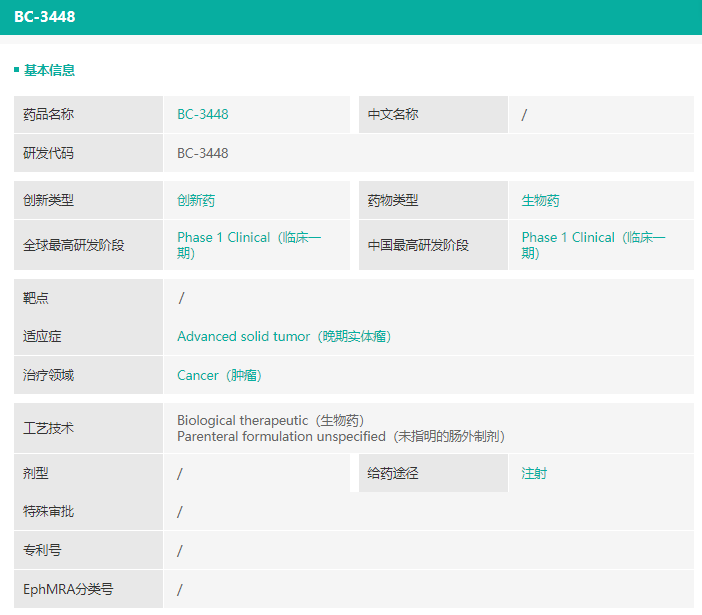
Task: Click the BC-3448 page title header
Action: click(x=44, y=17)
